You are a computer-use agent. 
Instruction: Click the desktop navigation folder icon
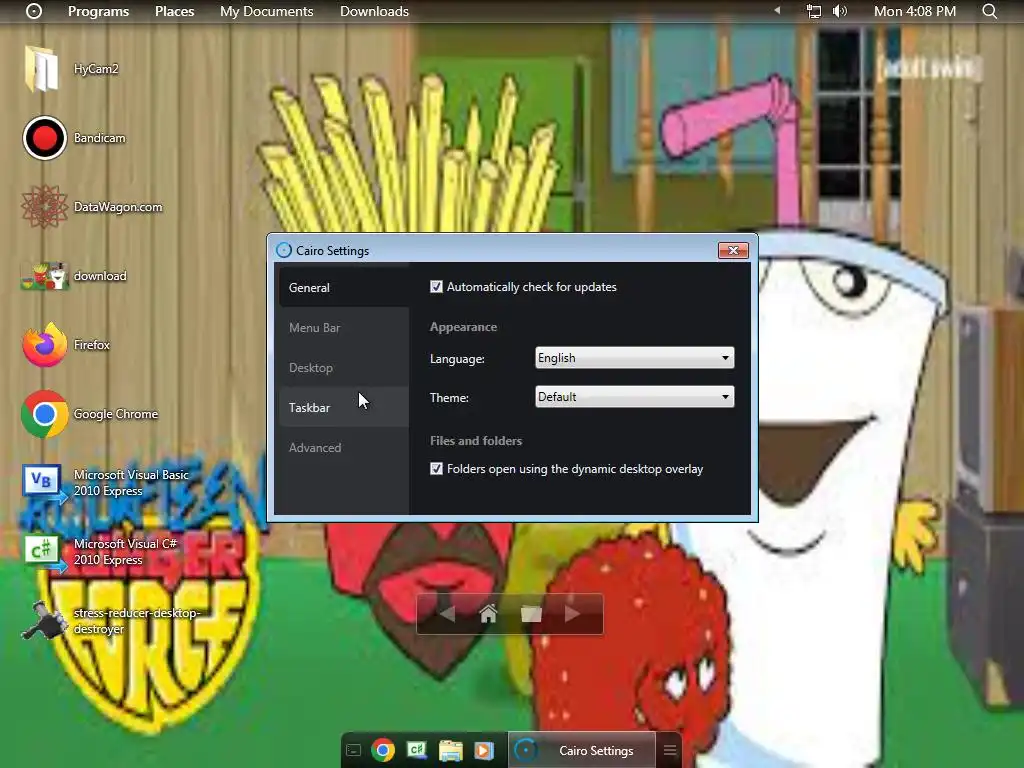pos(531,614)
